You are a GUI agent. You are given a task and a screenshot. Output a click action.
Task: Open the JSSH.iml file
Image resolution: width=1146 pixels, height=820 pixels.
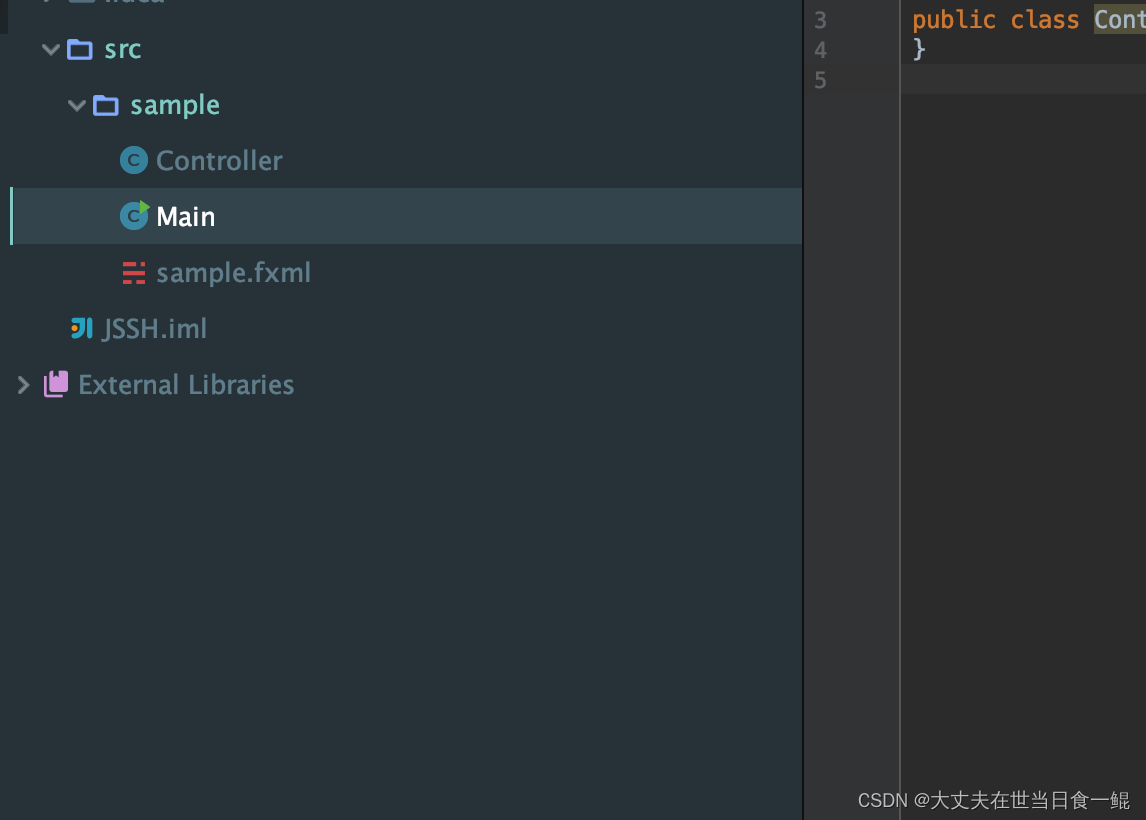pyautogui.click(x=155, y=329)
